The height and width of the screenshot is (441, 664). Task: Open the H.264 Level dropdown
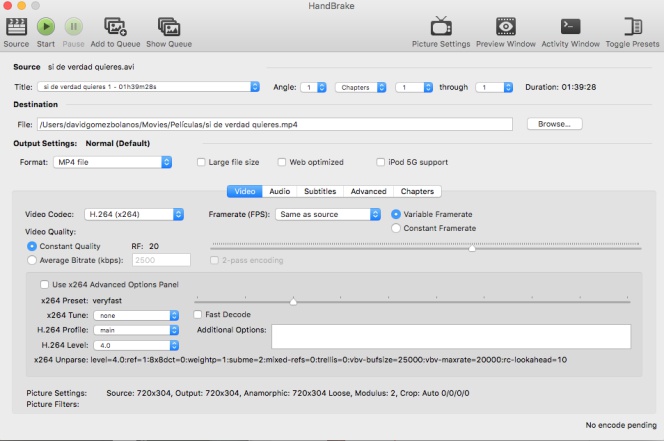point(136,345)
